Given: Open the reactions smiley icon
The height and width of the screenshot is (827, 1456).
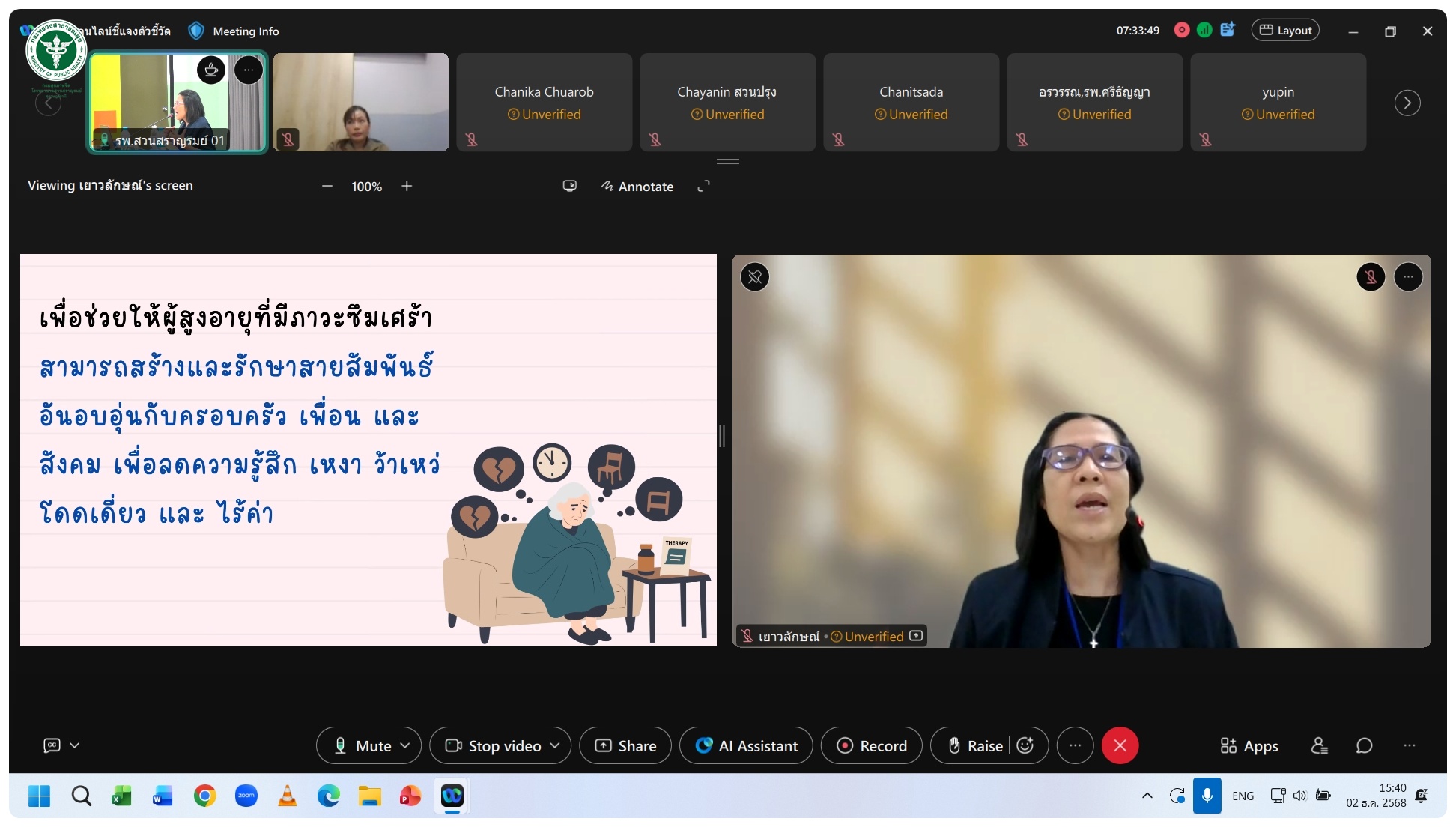Looking at the screenshot, I should click(1025, 745).
